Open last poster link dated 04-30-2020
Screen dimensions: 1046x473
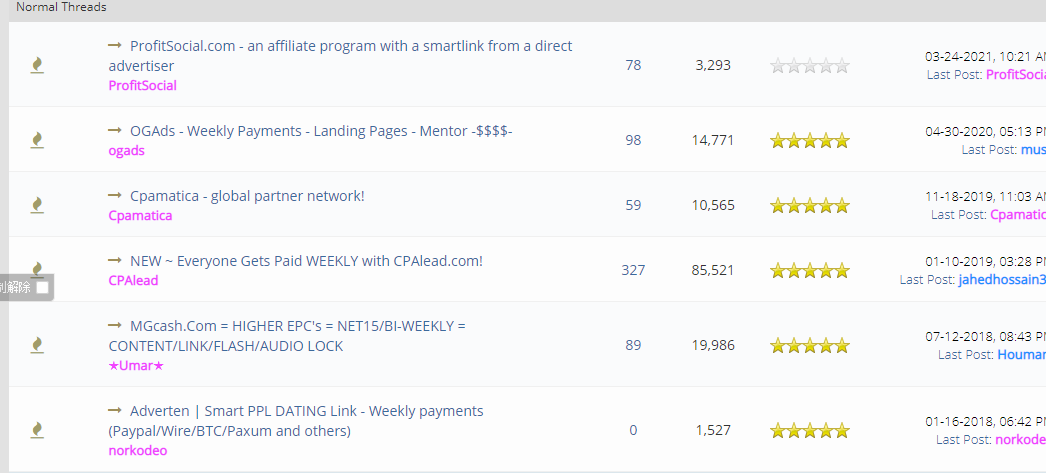(1033, 149)
